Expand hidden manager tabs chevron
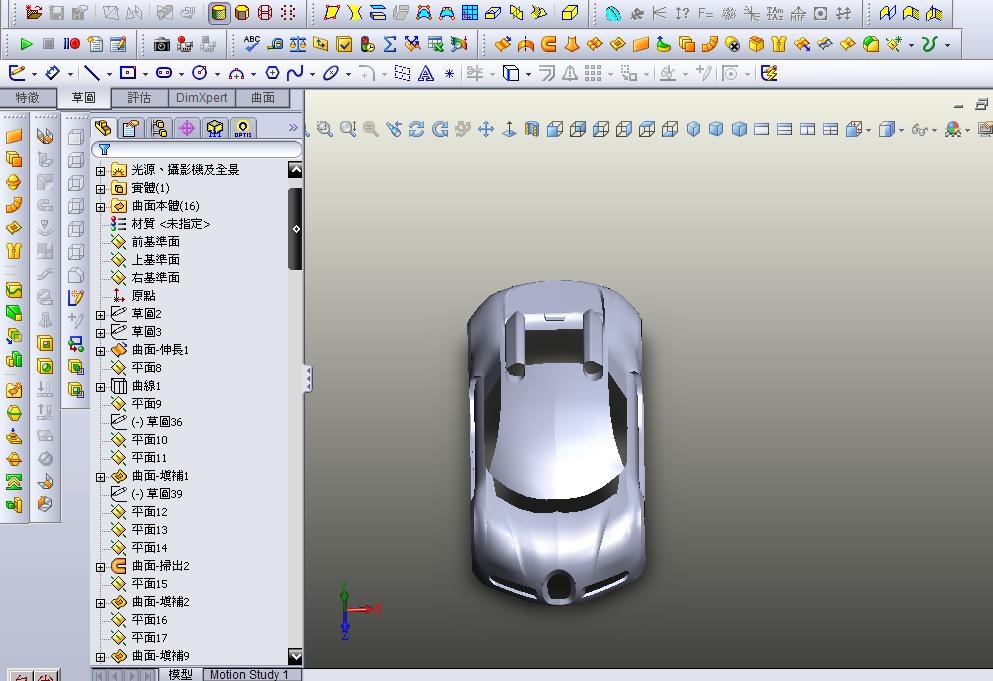 coord(293,128)
